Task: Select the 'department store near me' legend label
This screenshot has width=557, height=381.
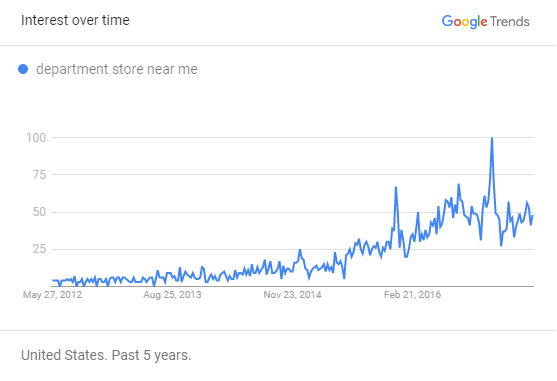Action: click(x=117, y=69)
